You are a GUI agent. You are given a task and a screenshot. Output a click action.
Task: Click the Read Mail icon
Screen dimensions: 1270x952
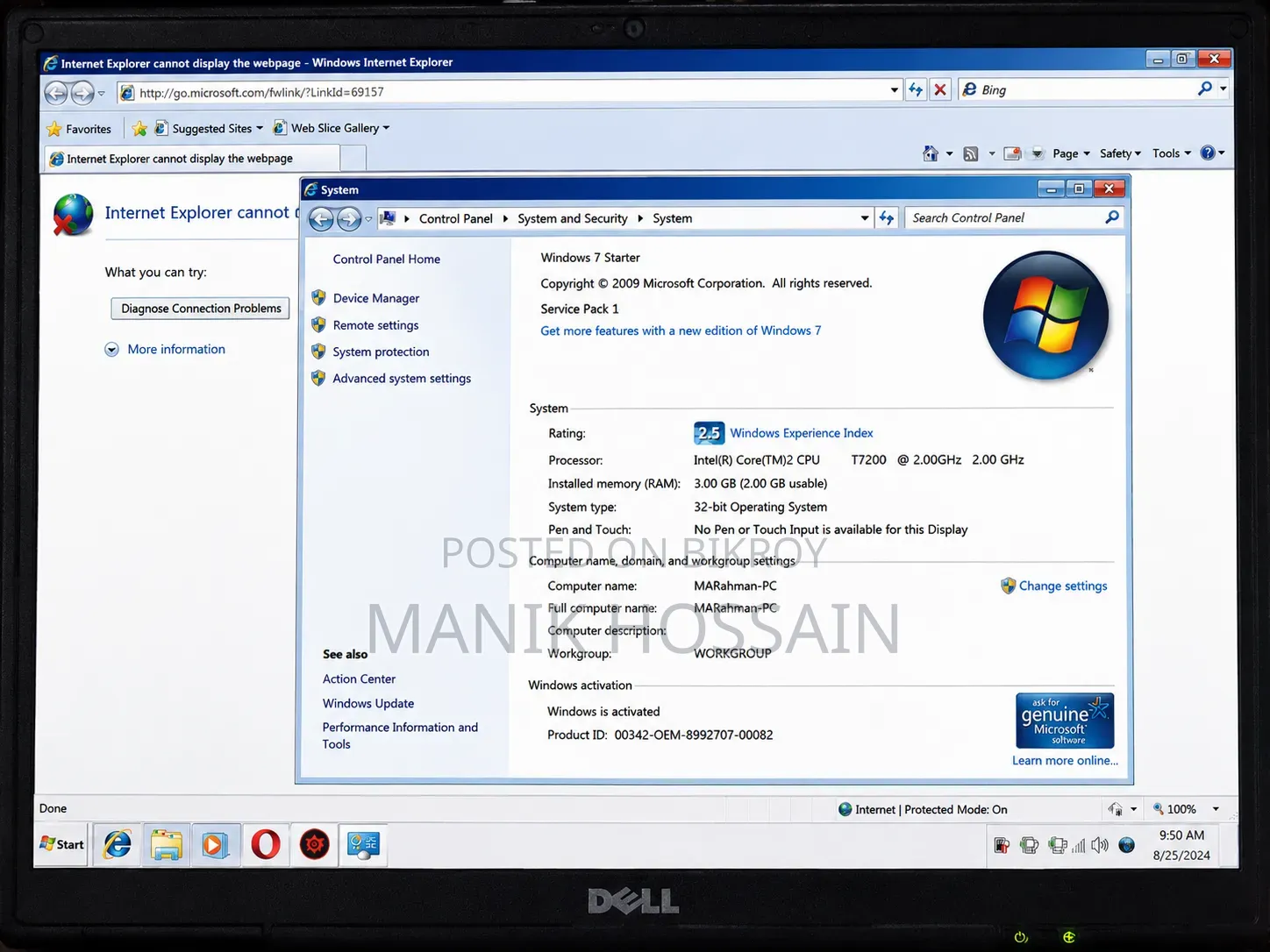coord(1012,153)
